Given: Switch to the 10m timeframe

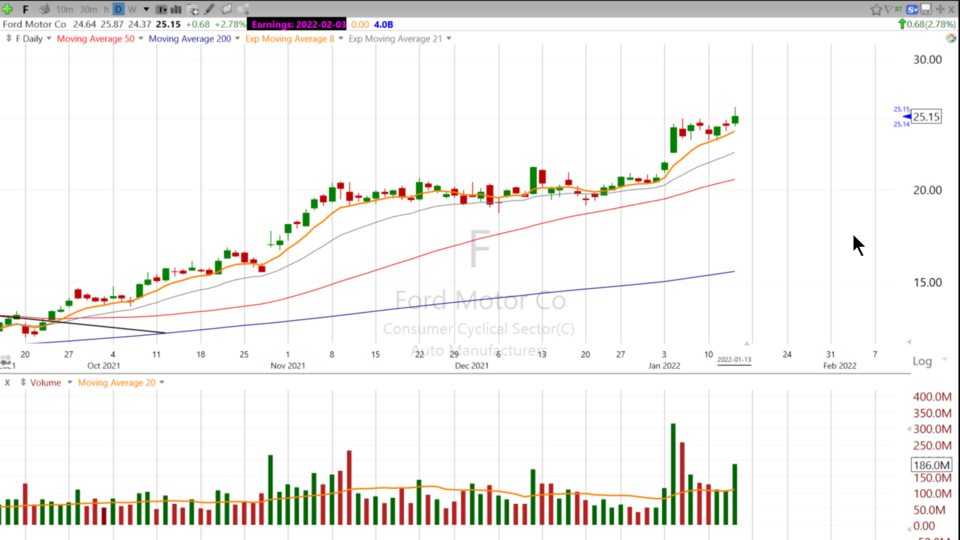Looking at the screenshot, I should click(64, 9).
